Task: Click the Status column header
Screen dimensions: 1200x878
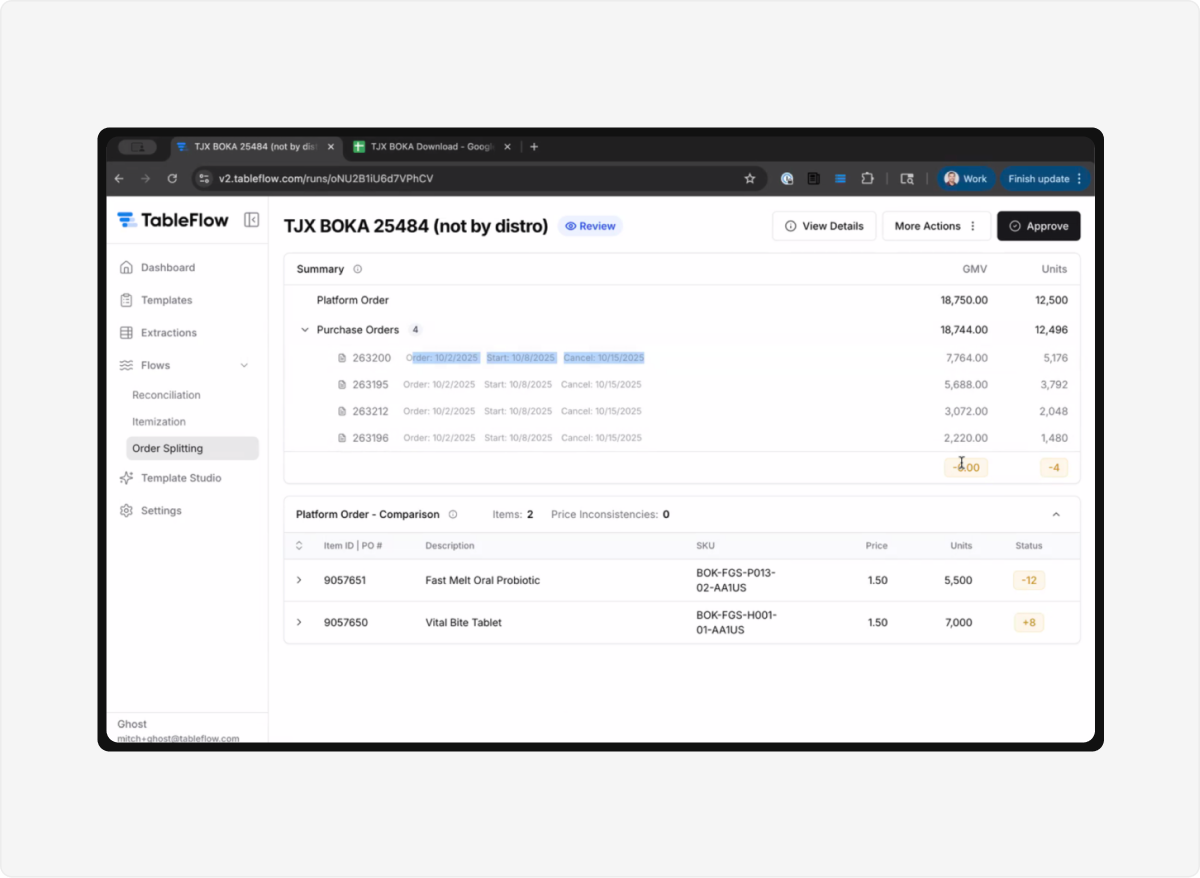Action: (1028, 546)
